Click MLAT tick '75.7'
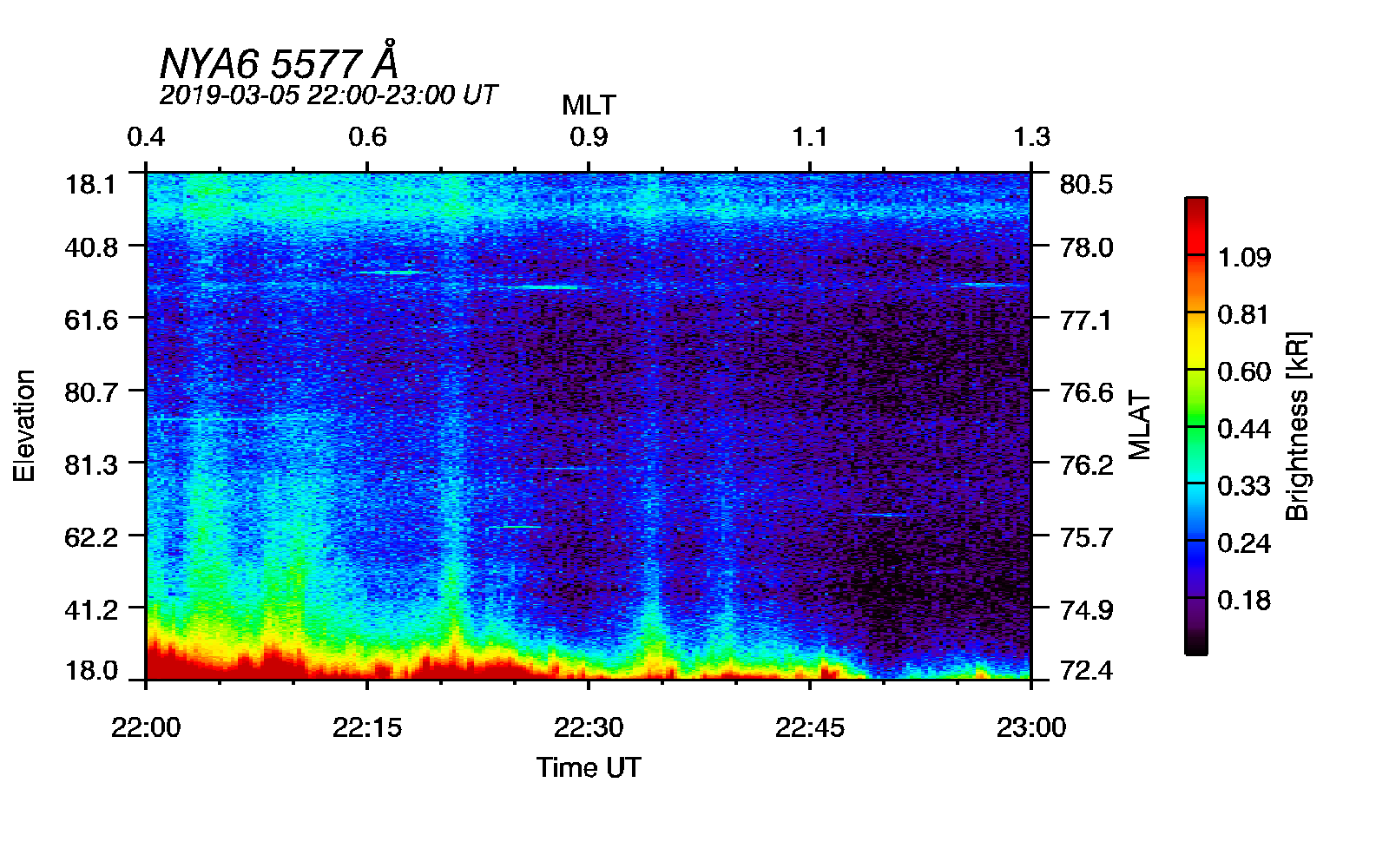 tap(1086, 537)
